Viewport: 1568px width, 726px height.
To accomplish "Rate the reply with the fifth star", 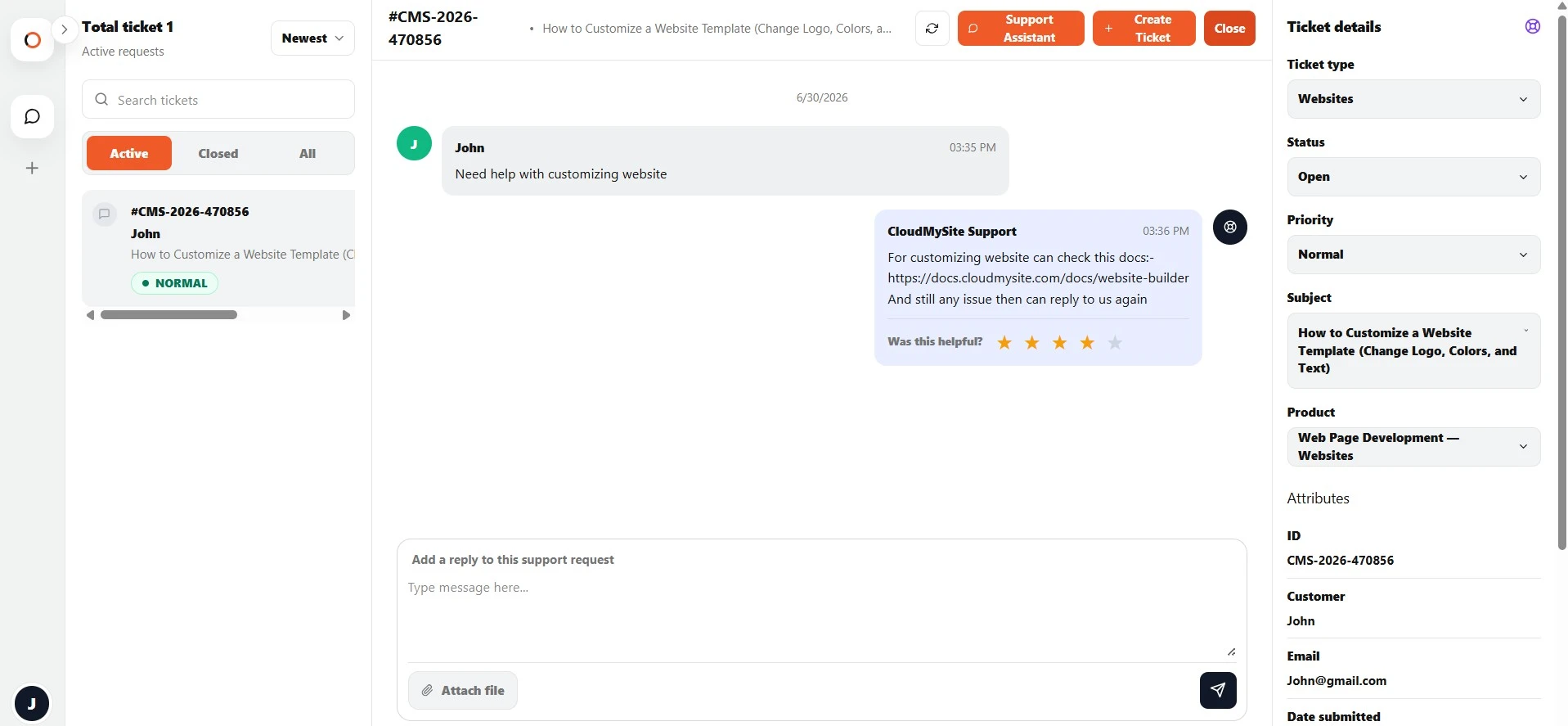I will pos(1114,342).
